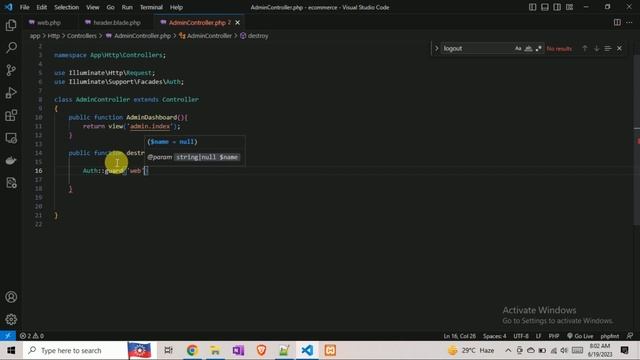
Task: Open editor More Actions ellipsis
Action: (x=629, y=22)
